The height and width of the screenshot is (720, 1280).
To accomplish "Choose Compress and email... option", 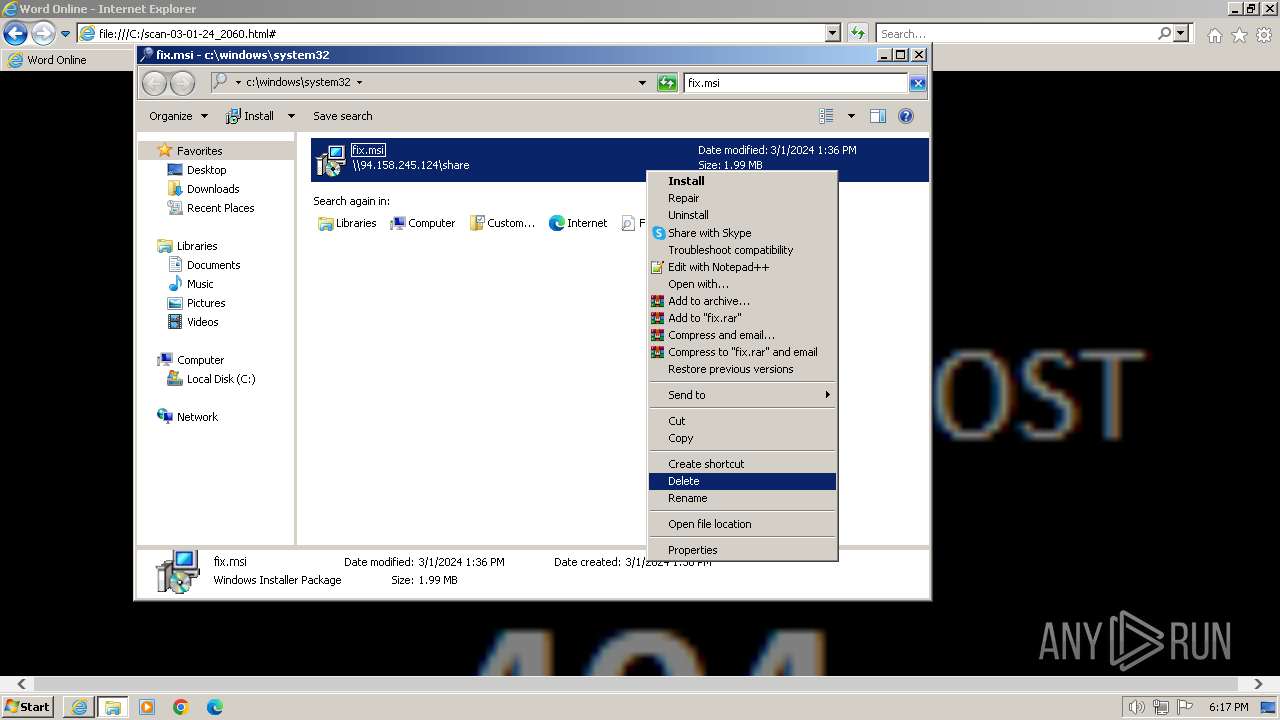I will (x=742, y=335).
